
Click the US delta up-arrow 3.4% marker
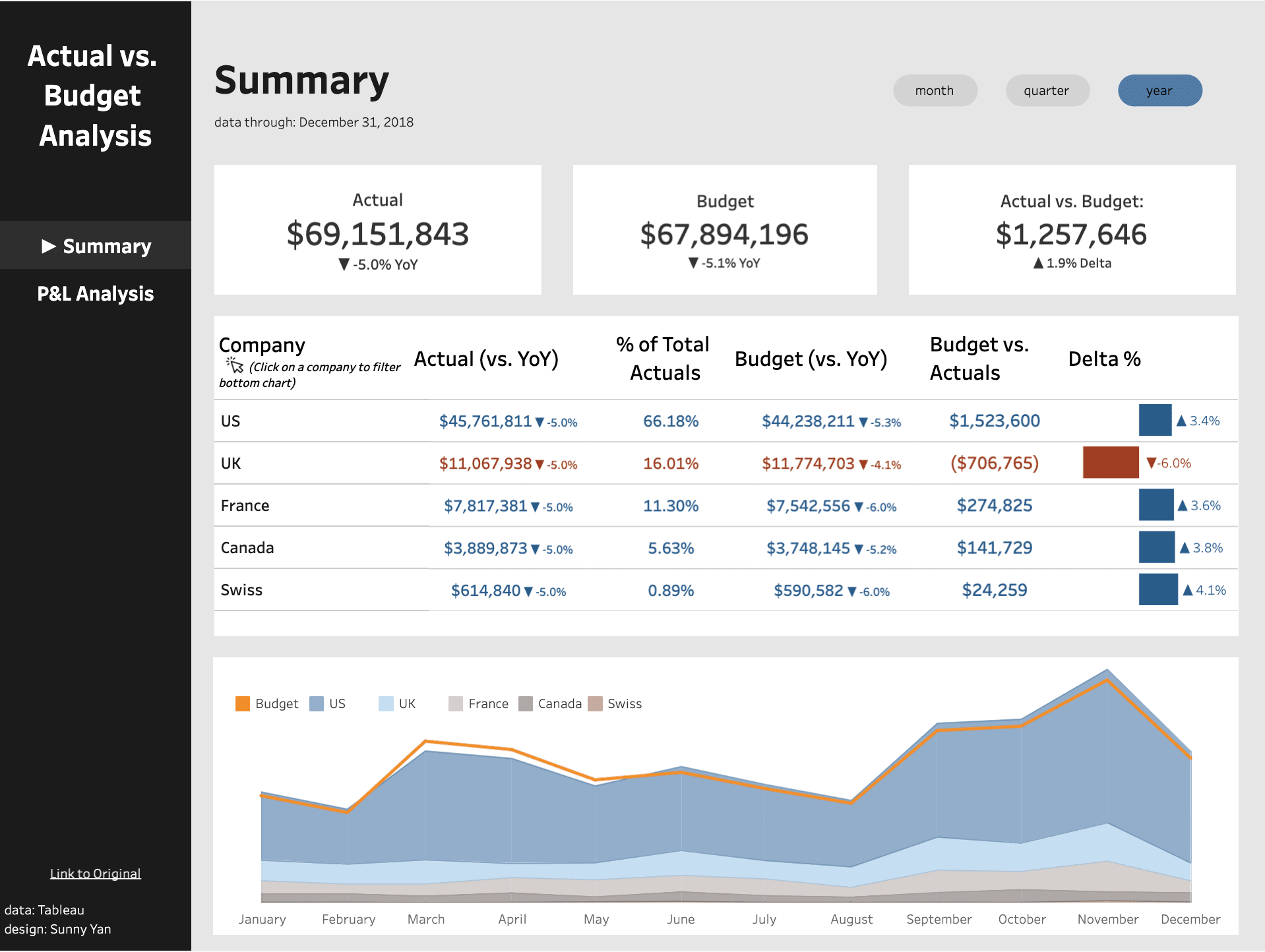click(x=1181, y=421)
